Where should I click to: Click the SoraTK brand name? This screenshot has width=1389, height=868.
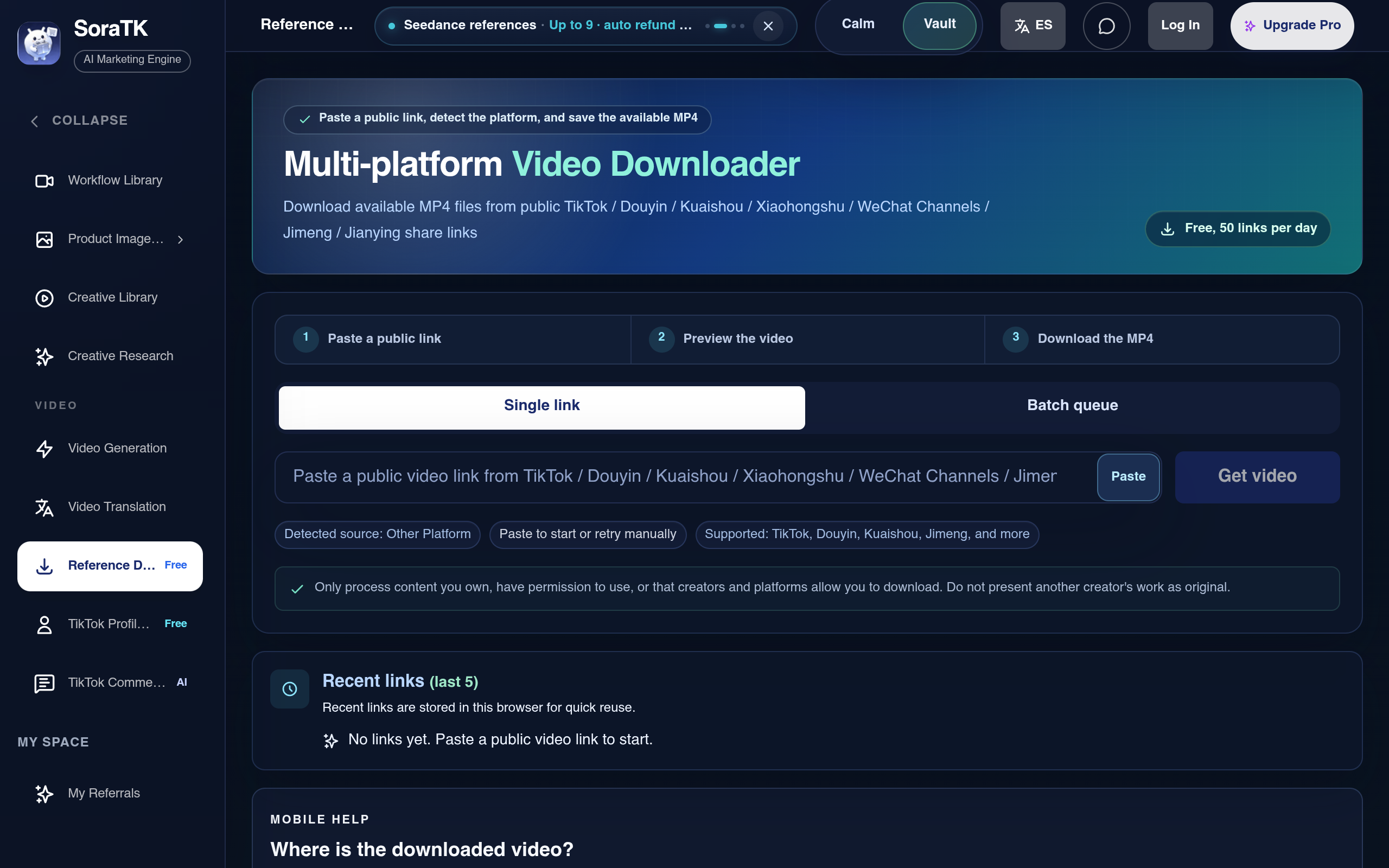click(111, 29)
